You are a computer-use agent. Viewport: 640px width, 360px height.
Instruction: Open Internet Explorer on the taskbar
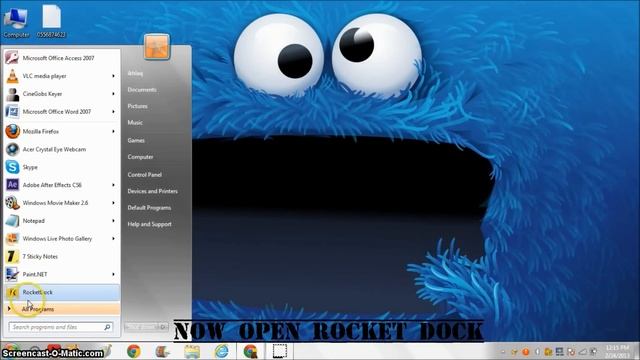pyautogui.click(x=222, y=351)
